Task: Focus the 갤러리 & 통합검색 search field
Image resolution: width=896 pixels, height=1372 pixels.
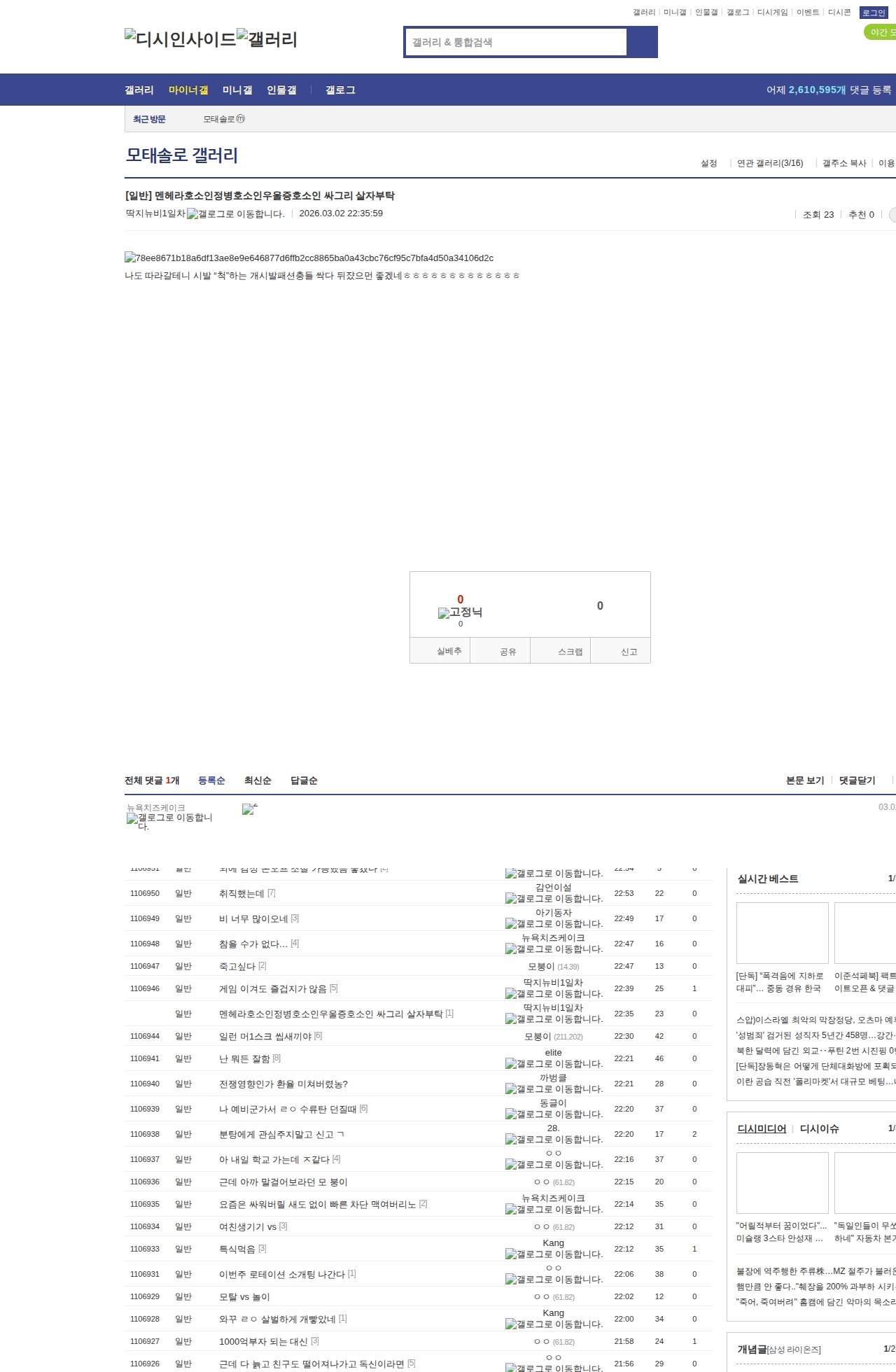Action: coord(517,42)
